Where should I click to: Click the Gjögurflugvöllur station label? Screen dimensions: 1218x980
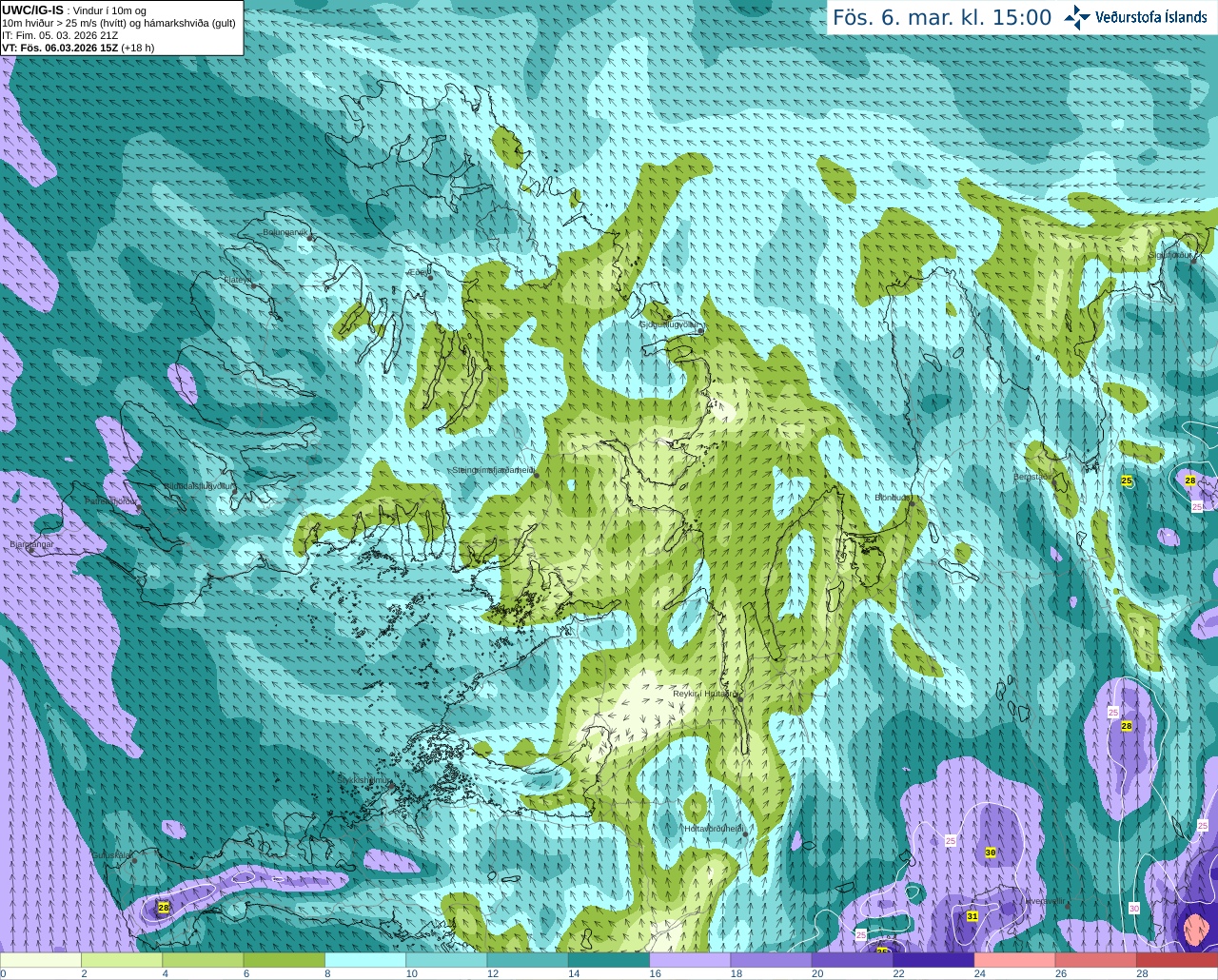[x=671, y=323]
